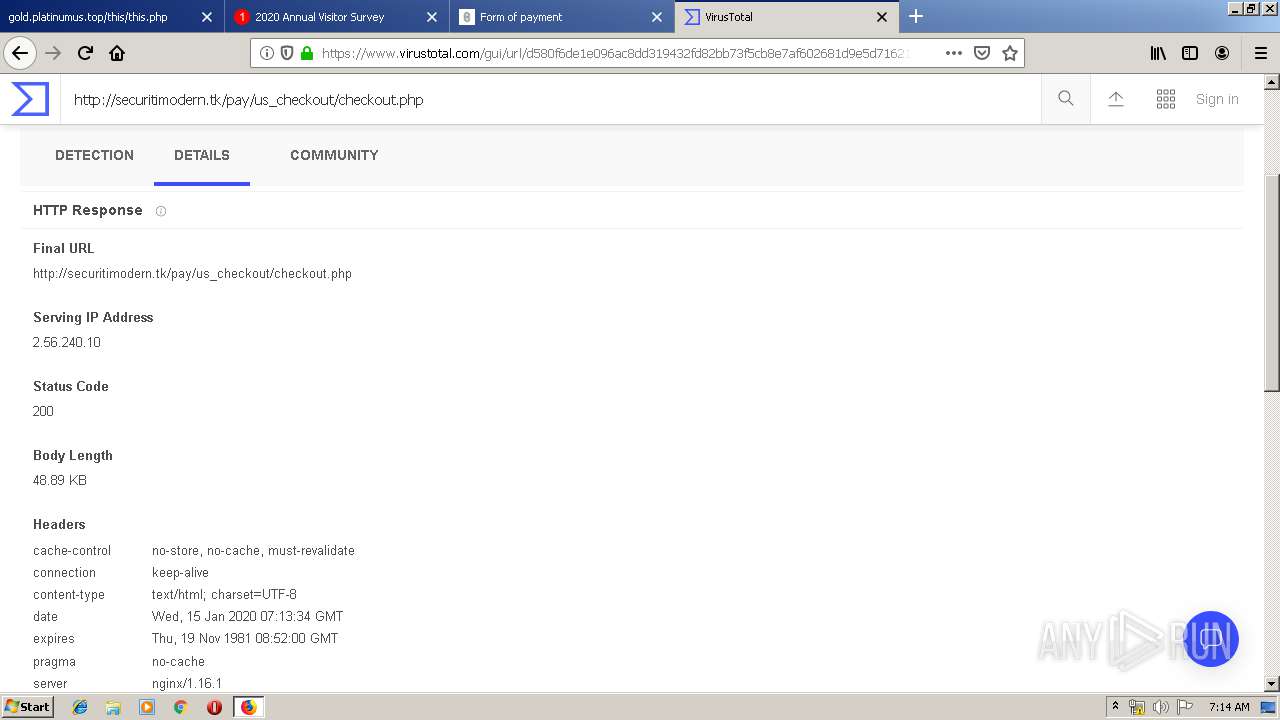
Task: Close the Form of payment tab
Action: point(657,17)
